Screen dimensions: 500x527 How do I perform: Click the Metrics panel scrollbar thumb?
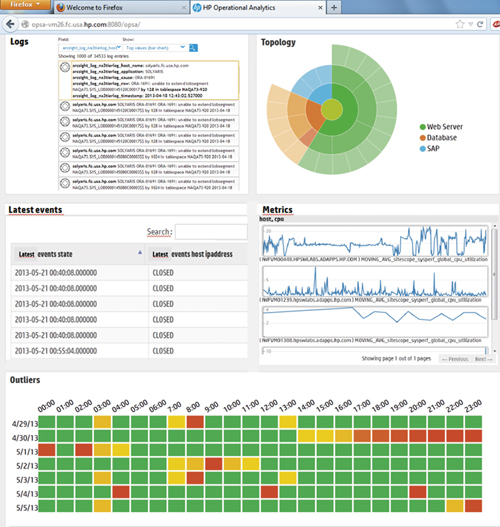pyautogui.click(x=494, y=274)
